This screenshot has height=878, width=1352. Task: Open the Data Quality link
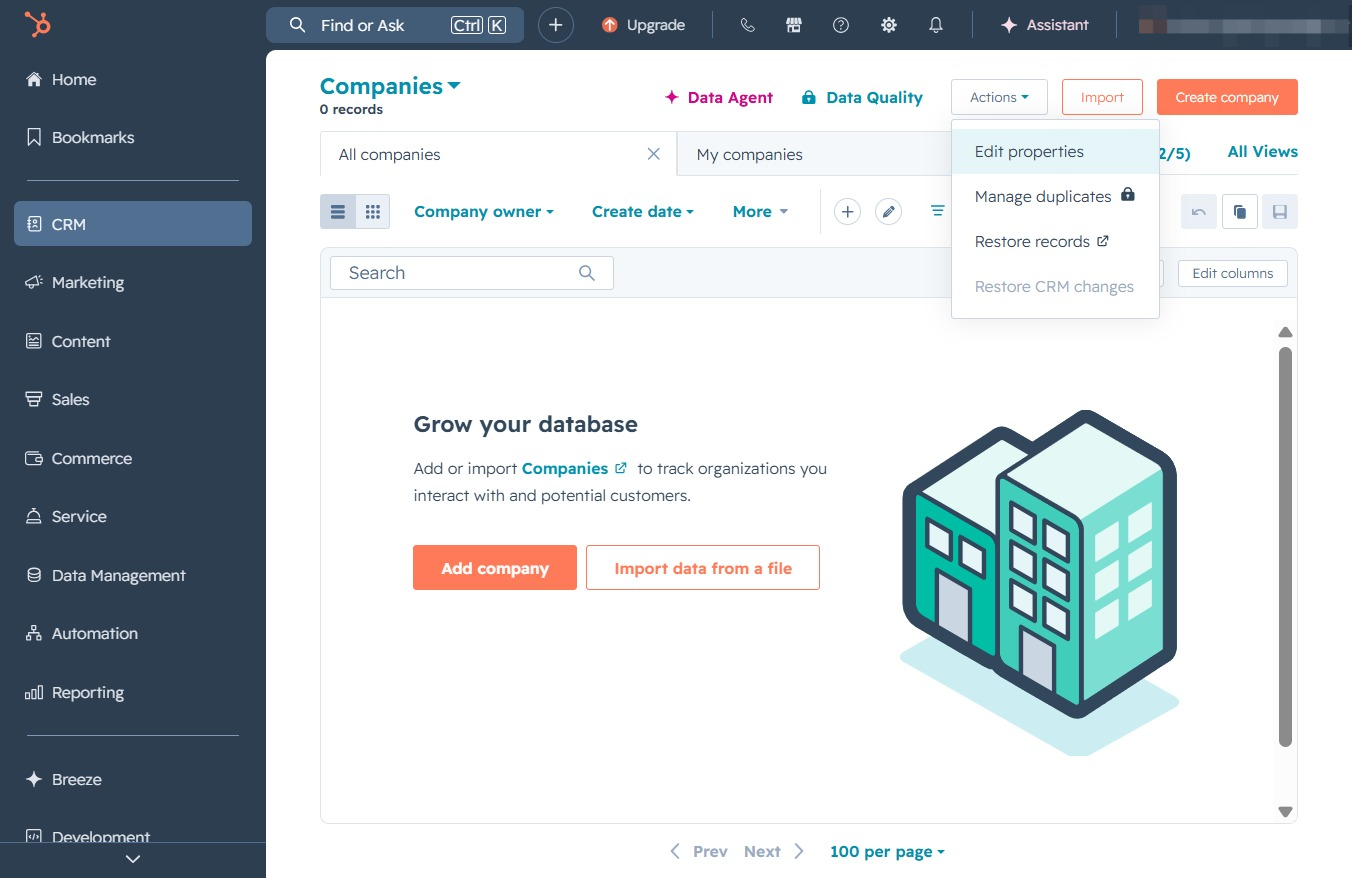[862, 97]
